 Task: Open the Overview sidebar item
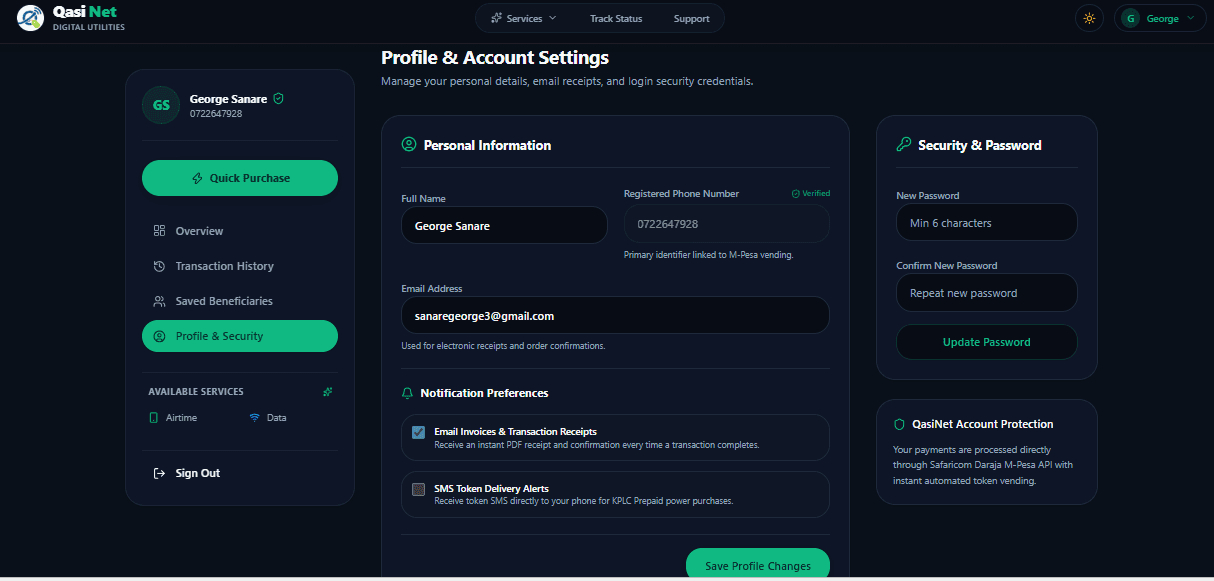click(x=240, y=231)
